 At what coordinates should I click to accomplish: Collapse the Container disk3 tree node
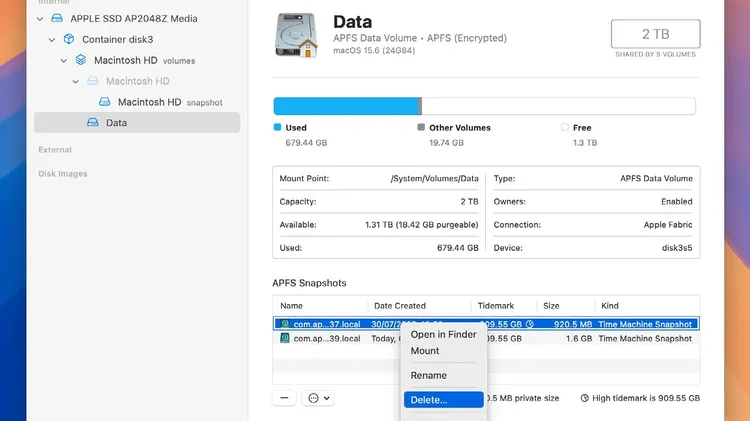pyautogui.click(x=52, y=39)
